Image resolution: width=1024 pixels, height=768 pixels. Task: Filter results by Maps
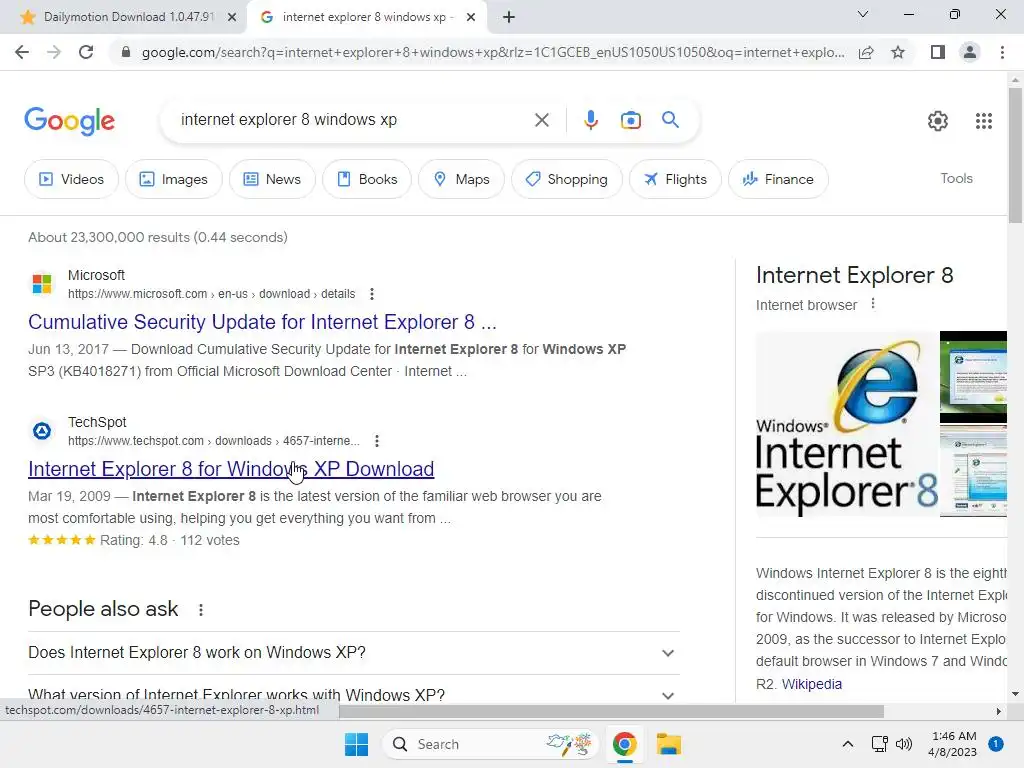pos(461,179)
